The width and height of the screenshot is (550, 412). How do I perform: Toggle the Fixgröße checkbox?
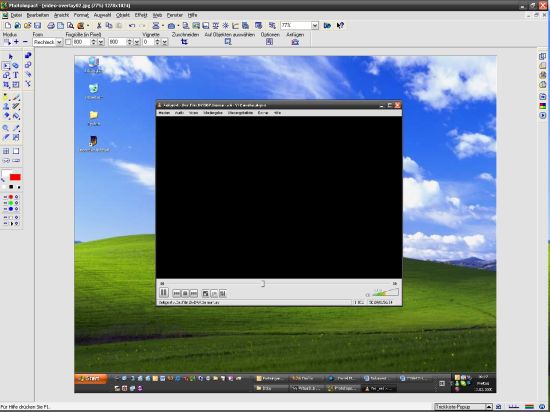[x=68, y=42]
